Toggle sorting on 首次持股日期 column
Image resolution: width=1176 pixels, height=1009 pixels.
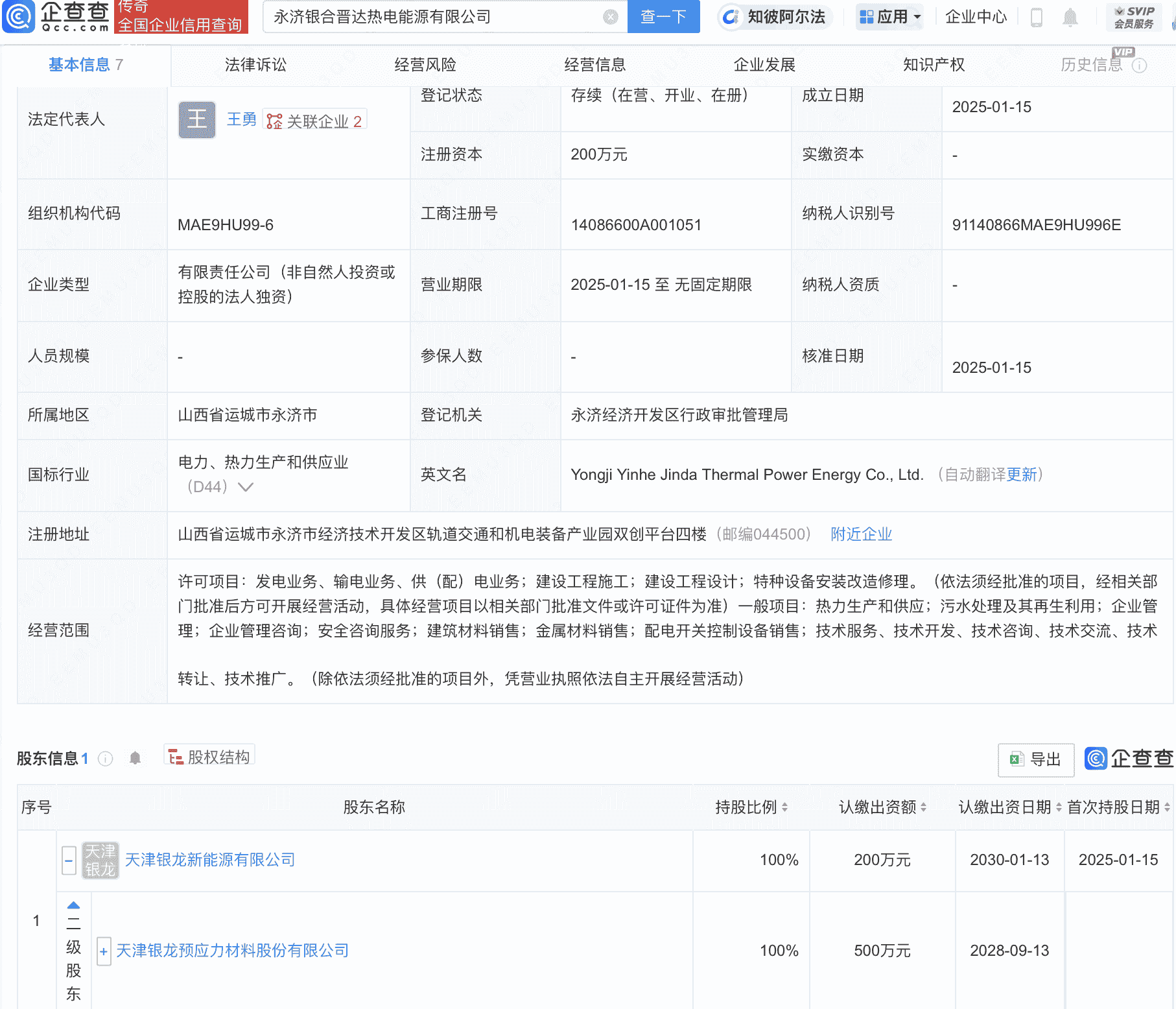coord(1166,807)
